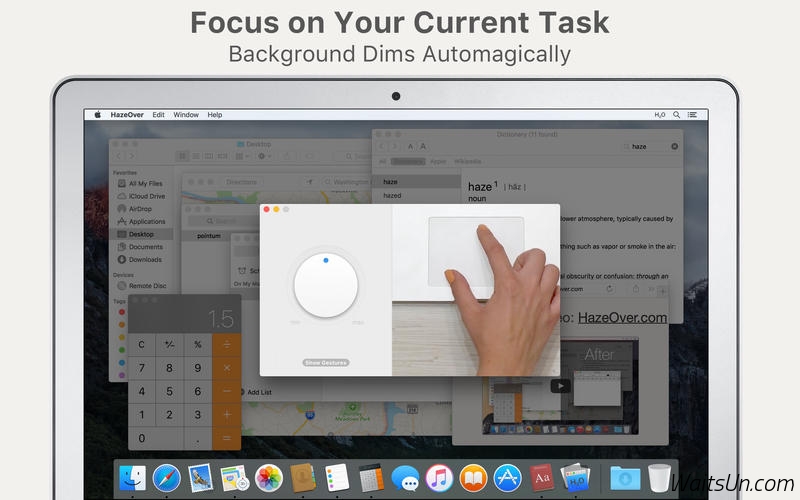Screen dimensions: 800x500
Task: Click the trackpad gesture demo image
Action: 476,290
